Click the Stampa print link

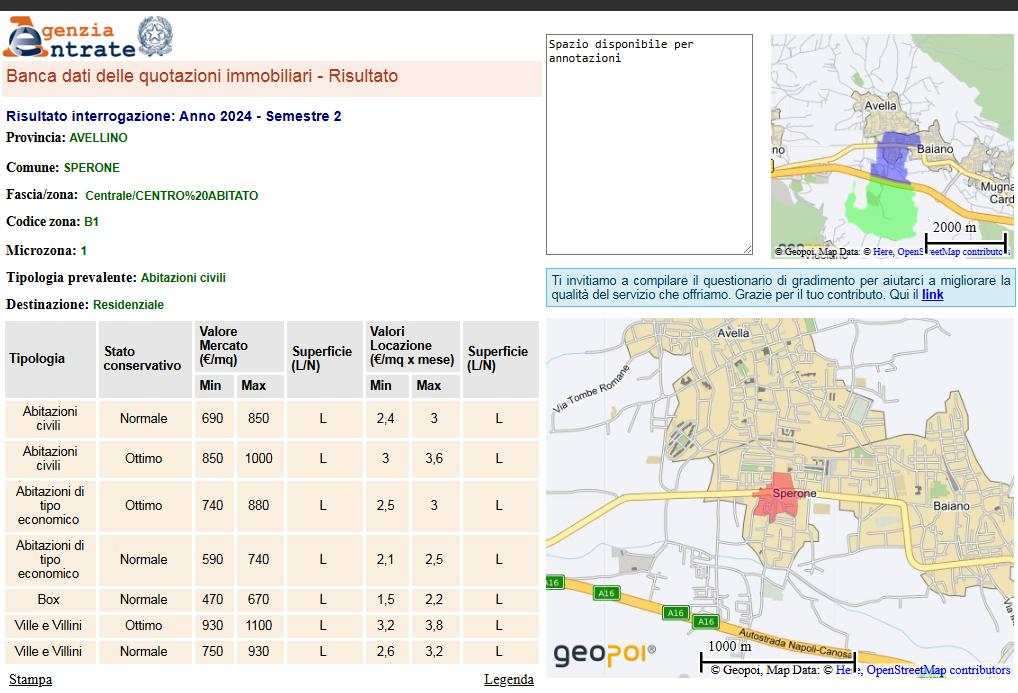(30, 680)
